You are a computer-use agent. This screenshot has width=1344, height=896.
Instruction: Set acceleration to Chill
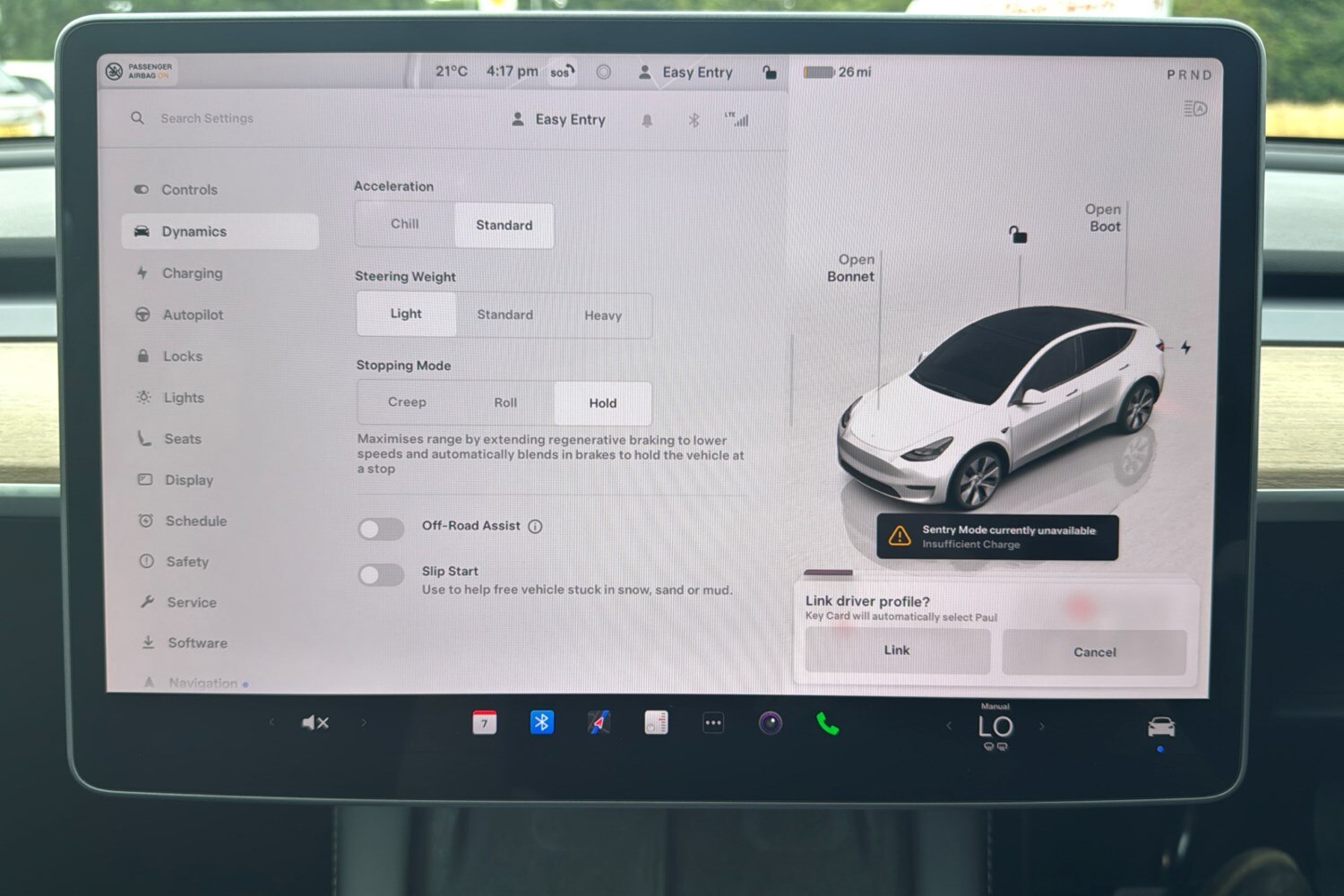pos(405,224)
